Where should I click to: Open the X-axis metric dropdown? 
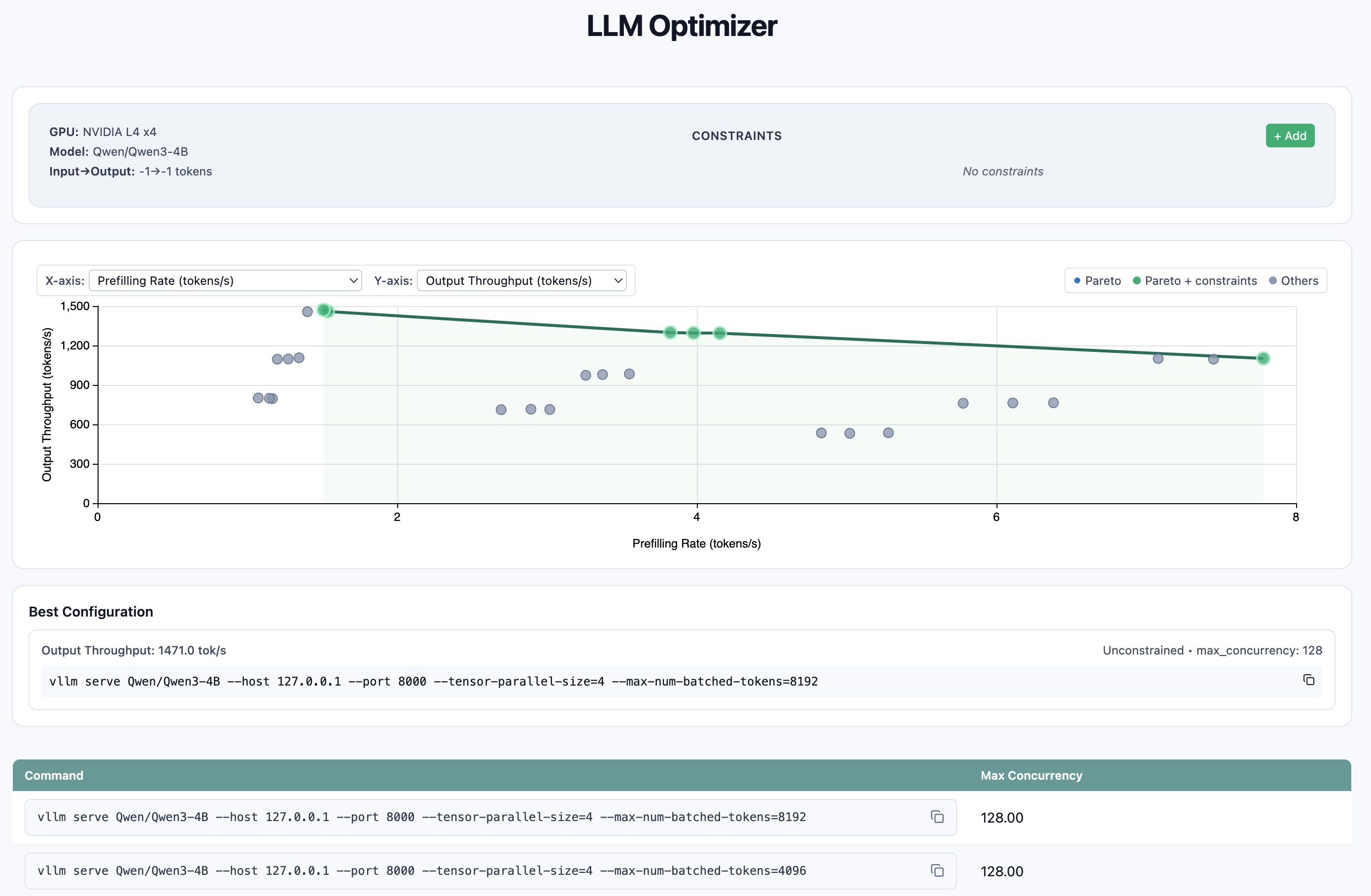pos(225,280)
